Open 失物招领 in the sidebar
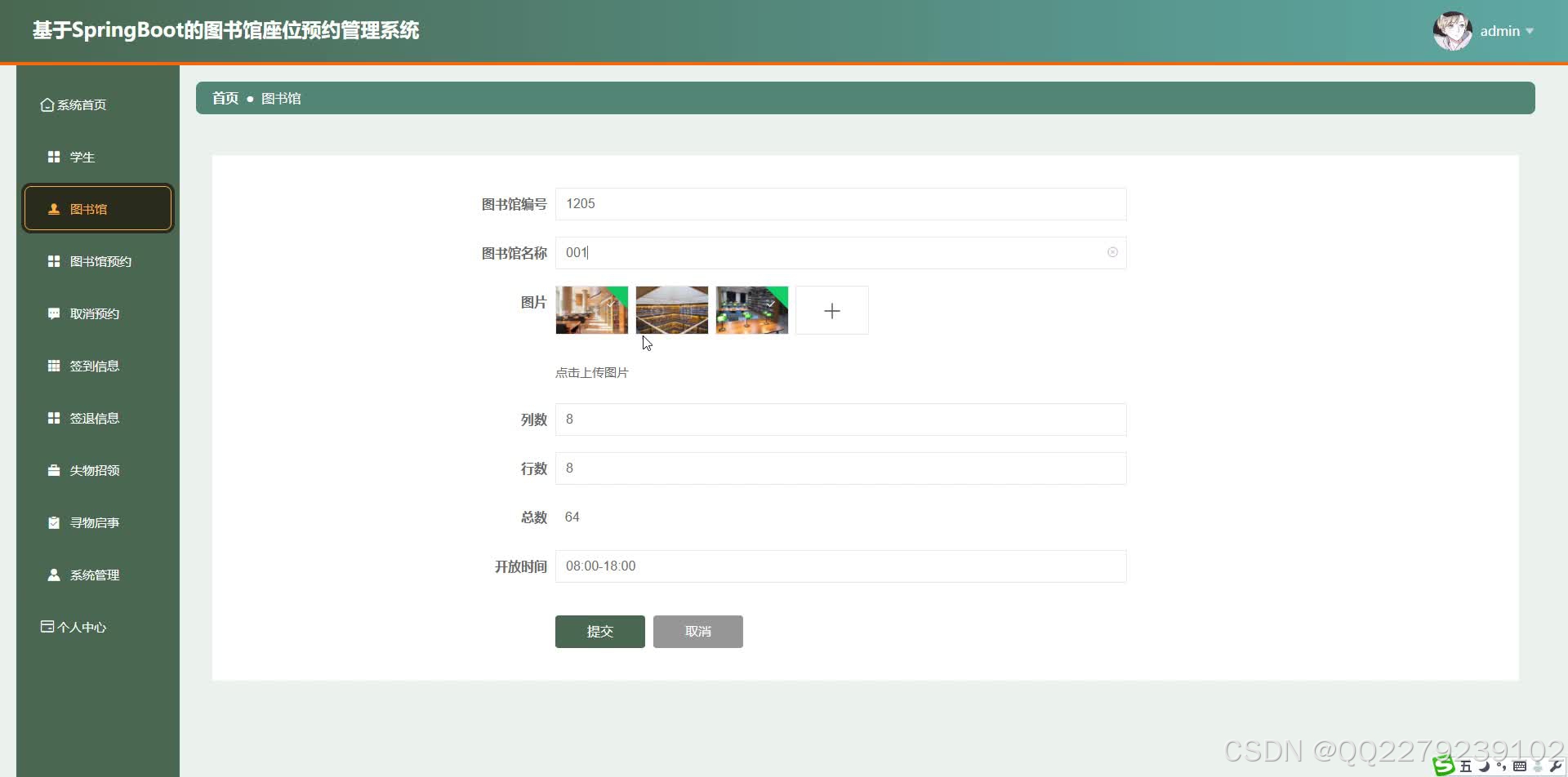Screen dimensions: 1568x777 coord(98,470)
